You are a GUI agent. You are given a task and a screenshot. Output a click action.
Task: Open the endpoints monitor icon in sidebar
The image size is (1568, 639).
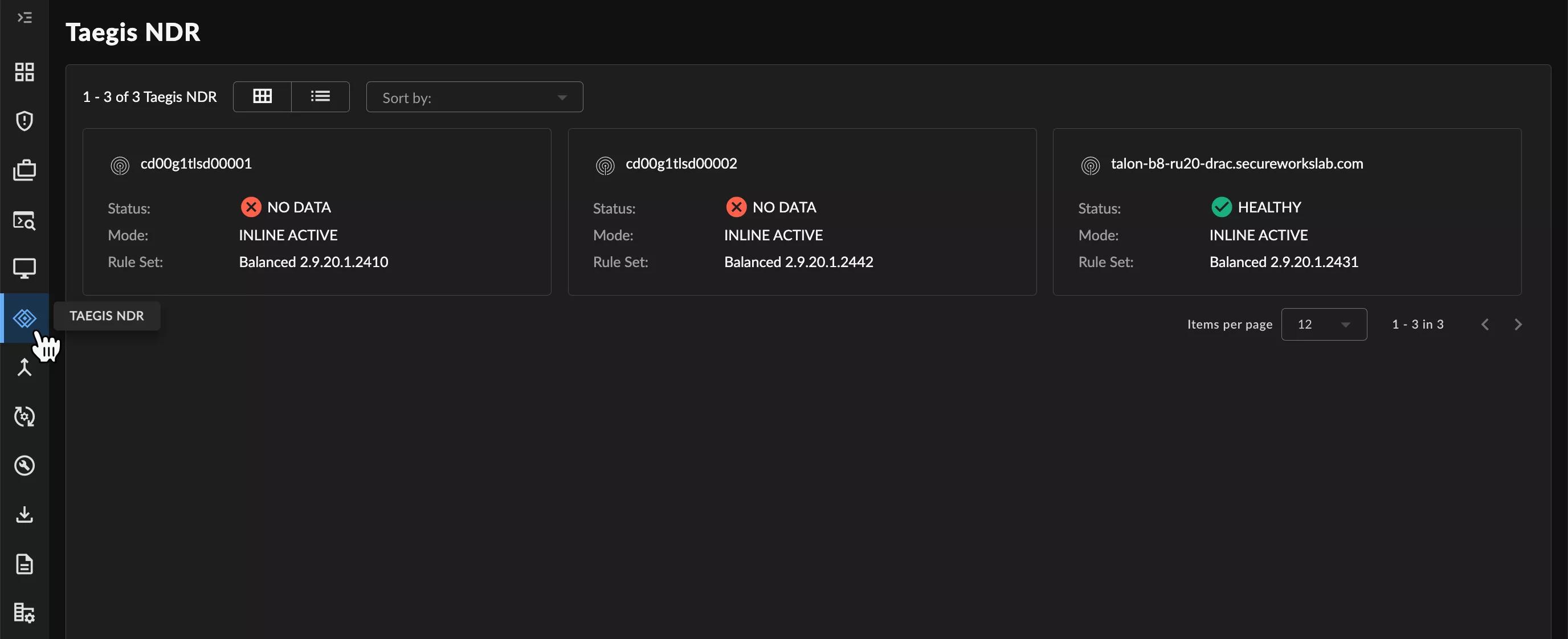coord(24,268)
